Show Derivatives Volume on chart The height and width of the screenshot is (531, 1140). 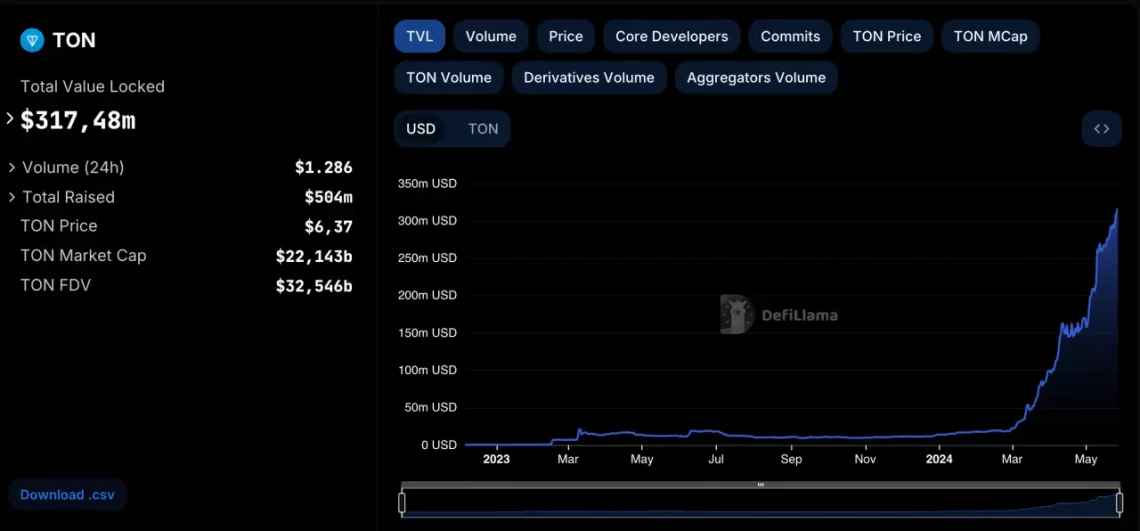point(589,78)
